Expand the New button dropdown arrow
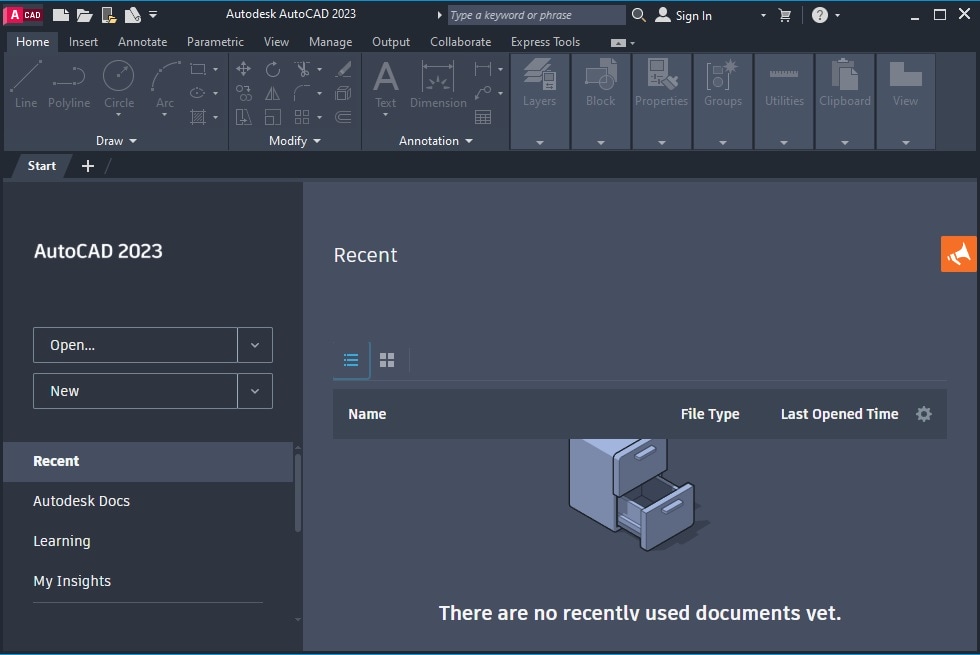The width and height of the screenshot is (980, 655). coord(255,391)
